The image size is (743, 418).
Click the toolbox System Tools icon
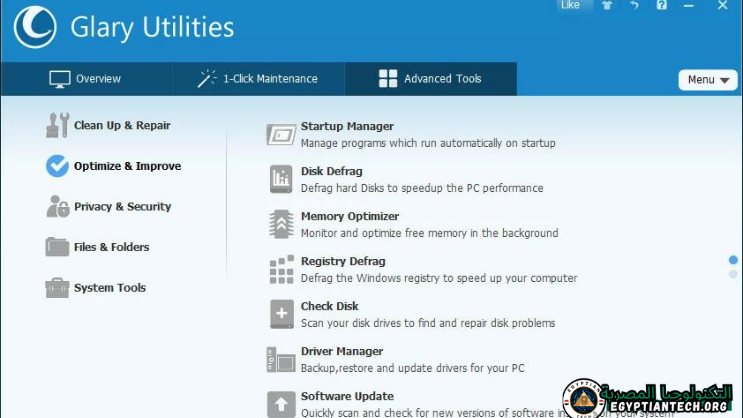pos(57,288)
